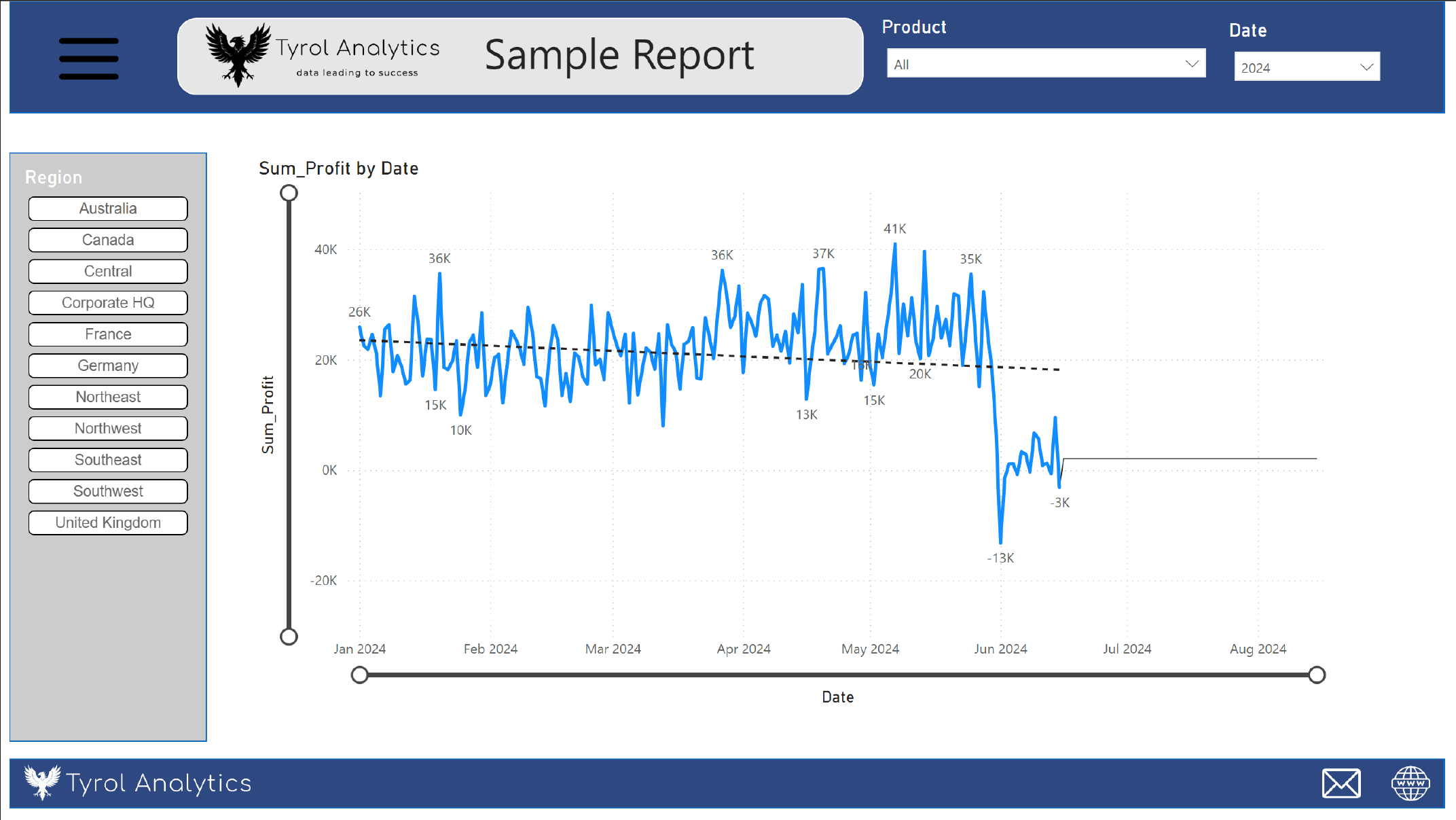This screenshot has height=820, width=1456.
Task: Click the left handle of Date zoom slider
Action: [360, 675]
